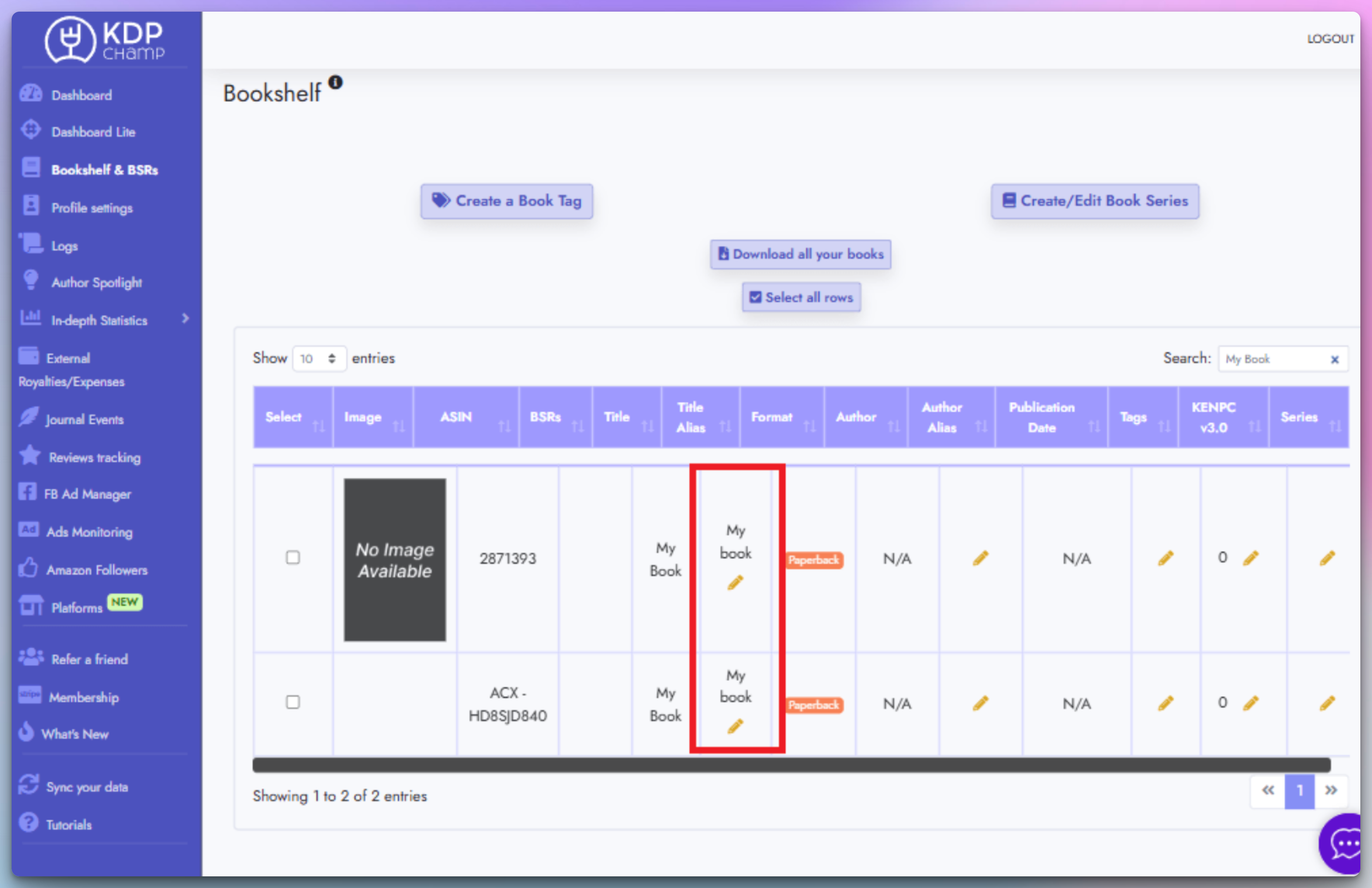Viewport: 1372px width, 888px height.
Task: Open the Bookshelf info icon
Action: (x=336, y=82)
